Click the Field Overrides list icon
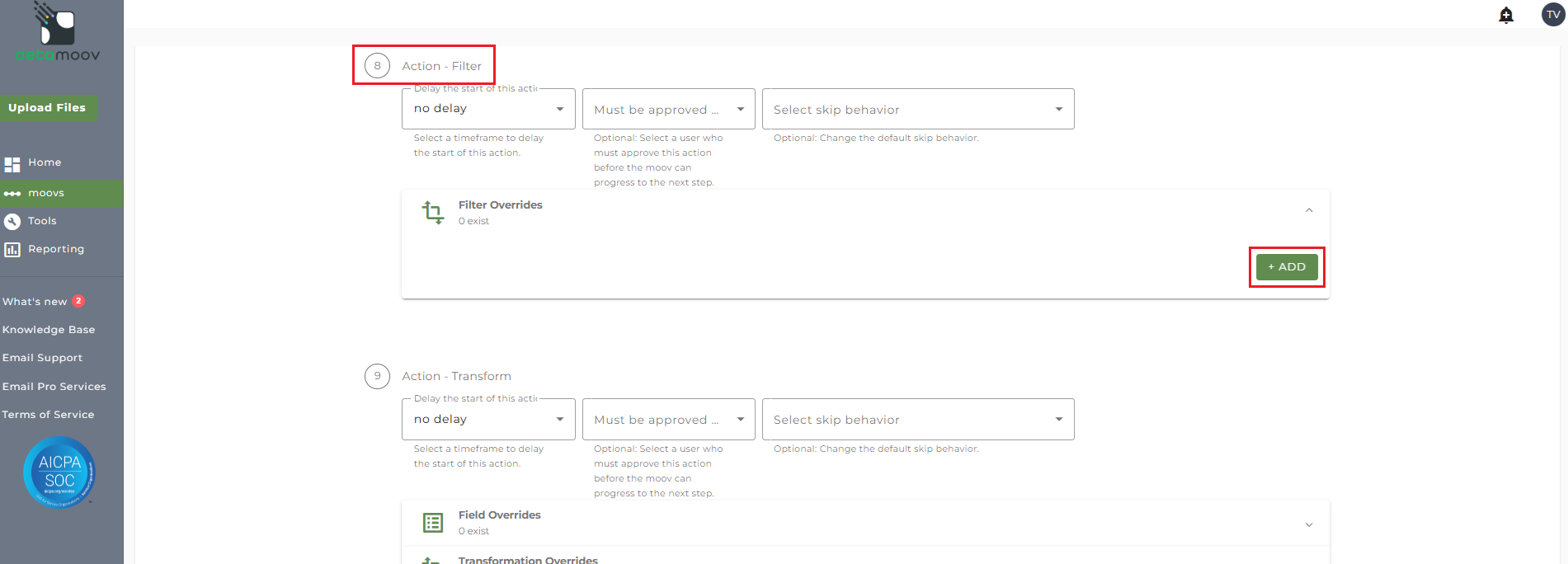Viewport: 1568px width, 564px height. tap(432, 523)
